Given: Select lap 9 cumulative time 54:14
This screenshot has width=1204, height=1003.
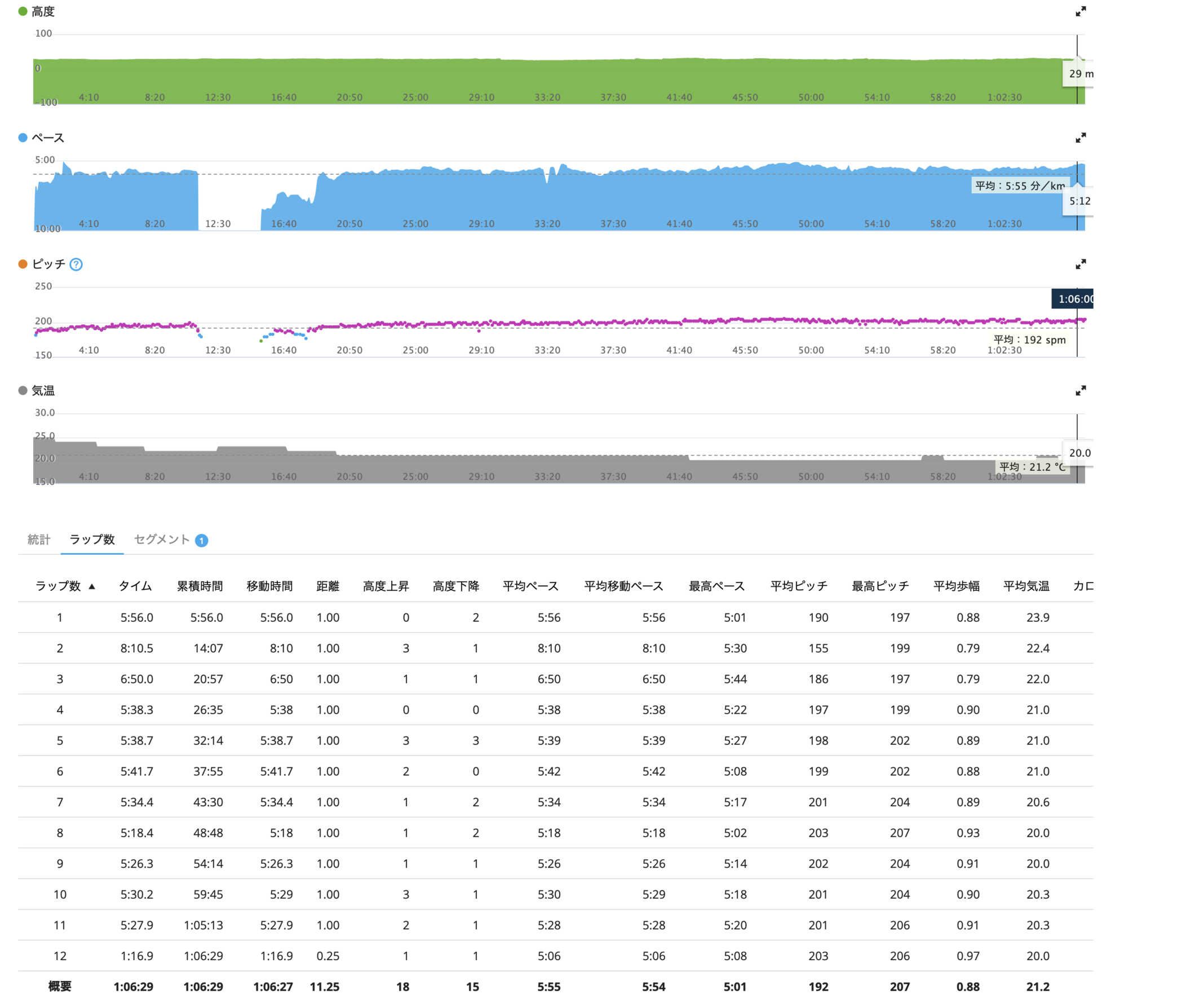Looking at the screenshot, I should click(x=208, y=864).
